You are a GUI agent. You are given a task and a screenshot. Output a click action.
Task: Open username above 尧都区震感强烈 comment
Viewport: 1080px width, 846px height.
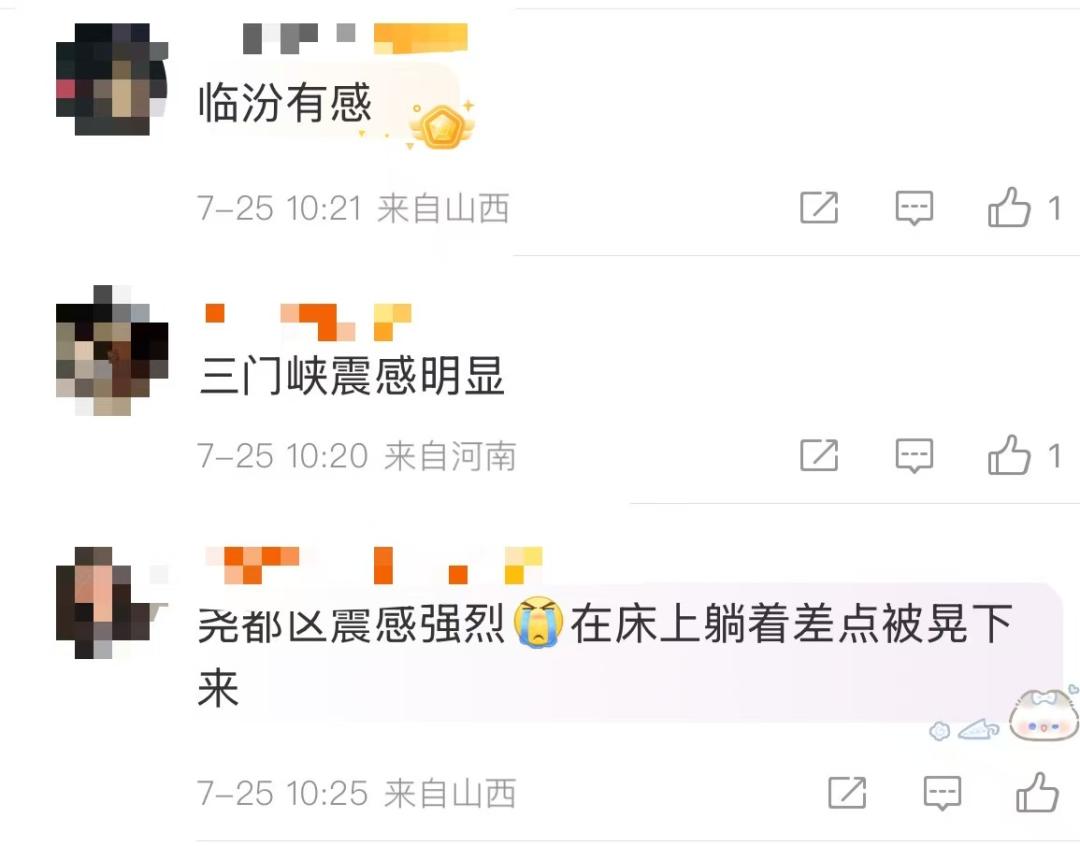(374, 566)
